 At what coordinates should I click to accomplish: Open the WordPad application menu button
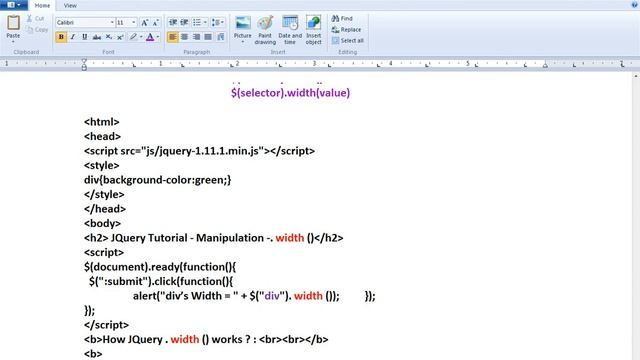coord(13,5)
